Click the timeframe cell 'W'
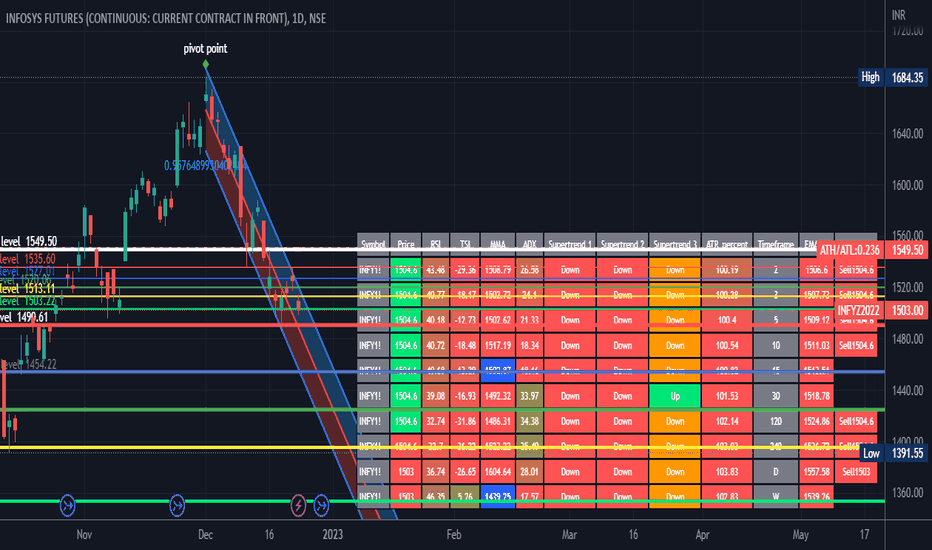This screenshot has width=932, height=550. tap(776, 496)
